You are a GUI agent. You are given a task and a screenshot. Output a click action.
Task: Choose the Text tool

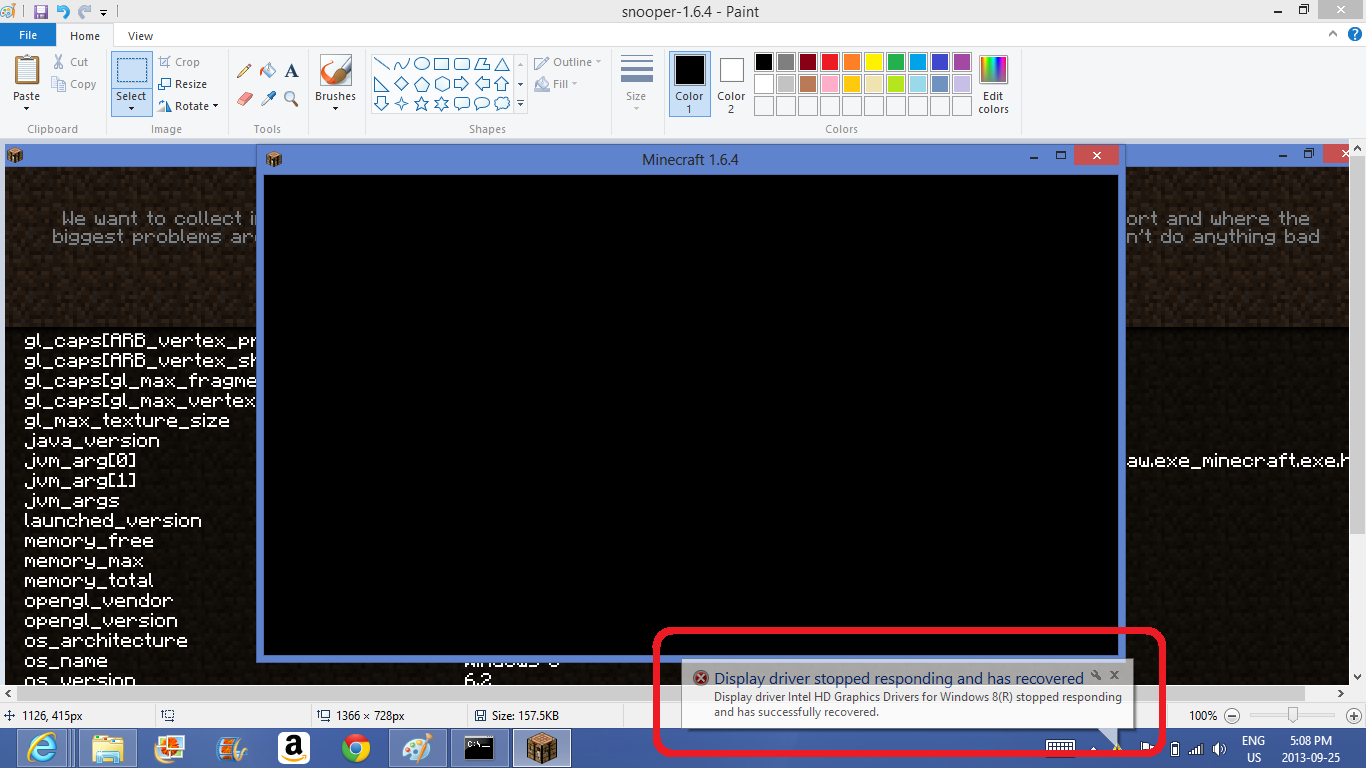tap(292, 71)
